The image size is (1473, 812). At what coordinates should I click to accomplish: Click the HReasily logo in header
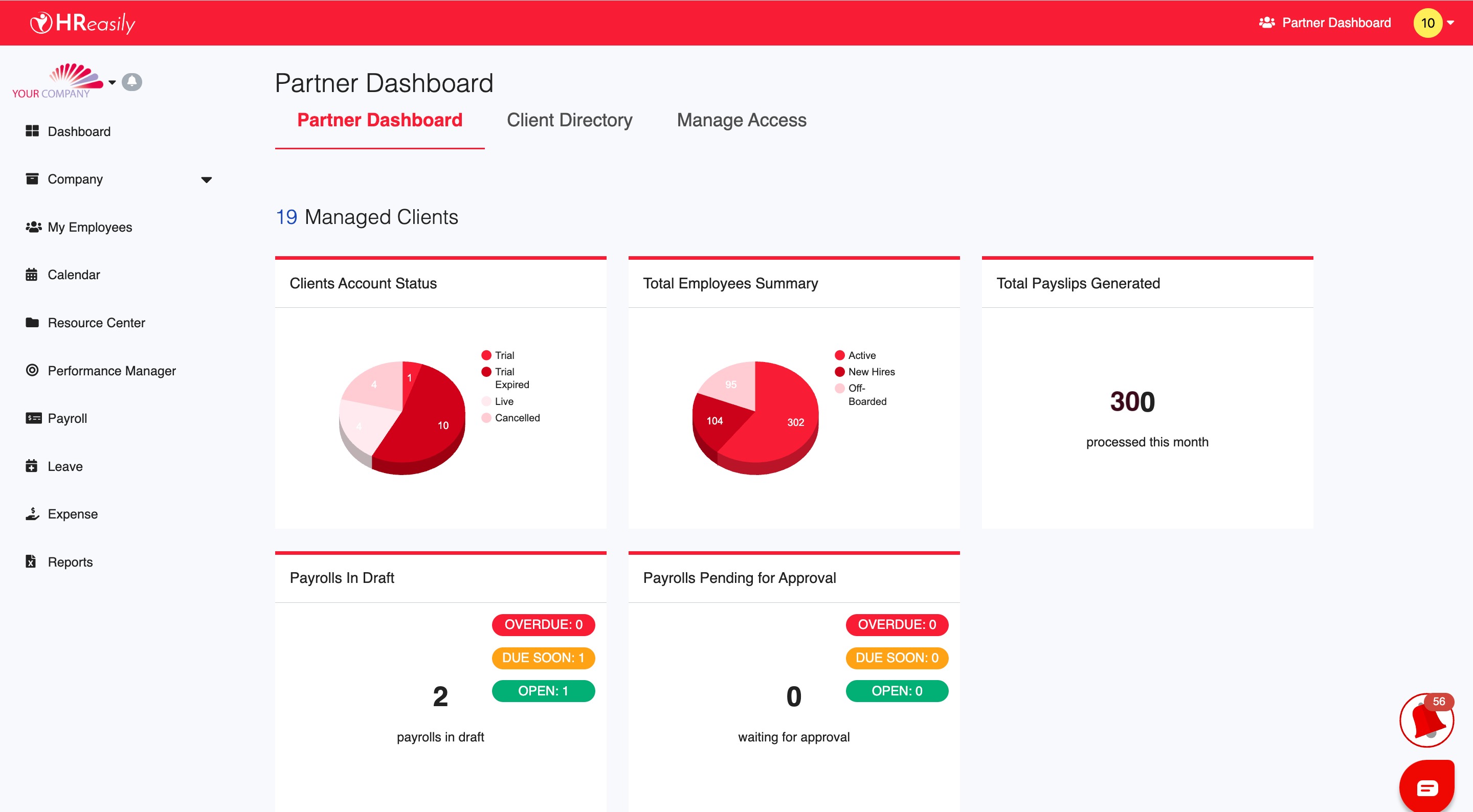[x=82, y=23]
